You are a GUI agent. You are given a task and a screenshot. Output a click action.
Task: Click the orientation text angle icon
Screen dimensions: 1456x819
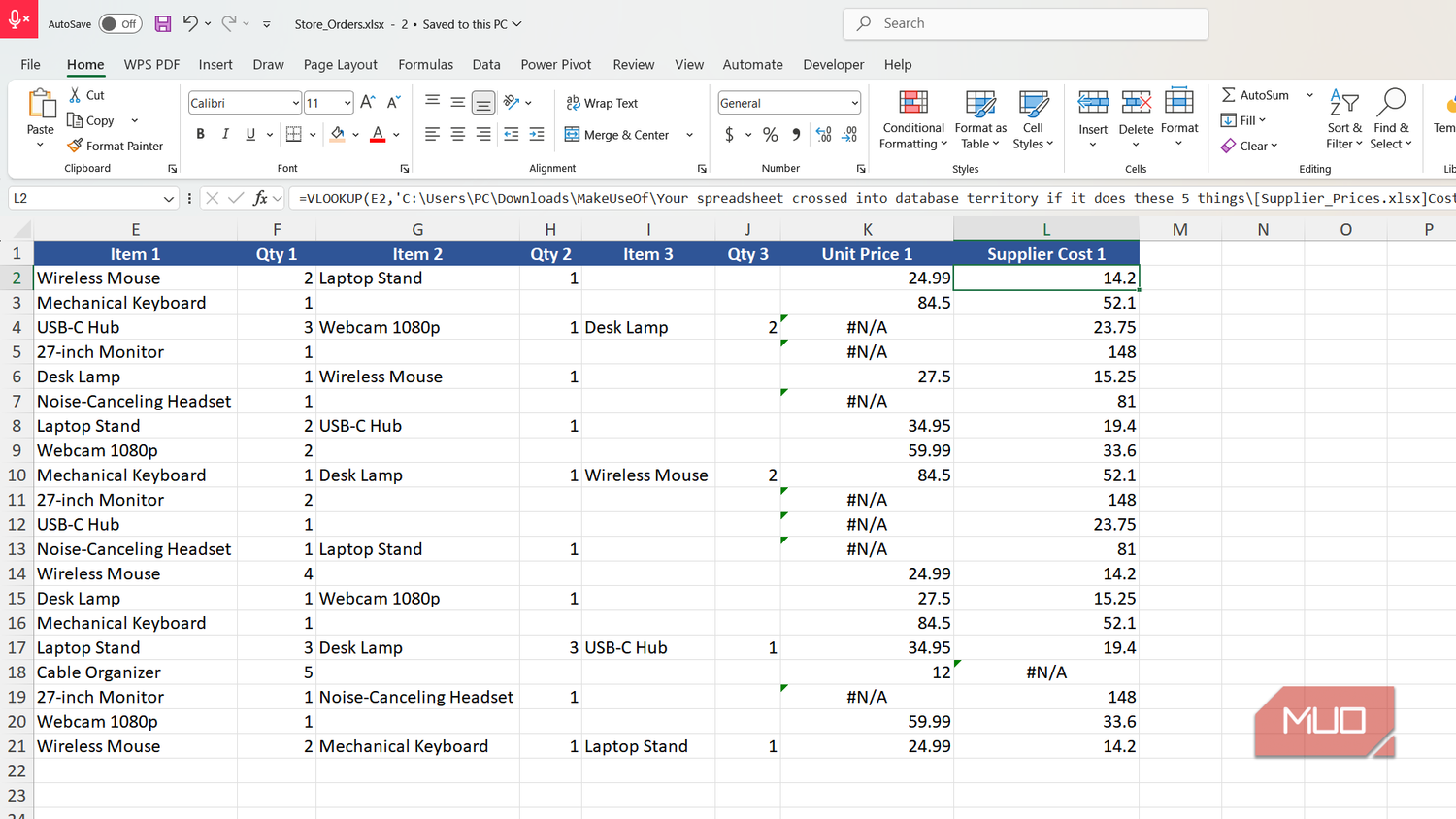(512, 102)
